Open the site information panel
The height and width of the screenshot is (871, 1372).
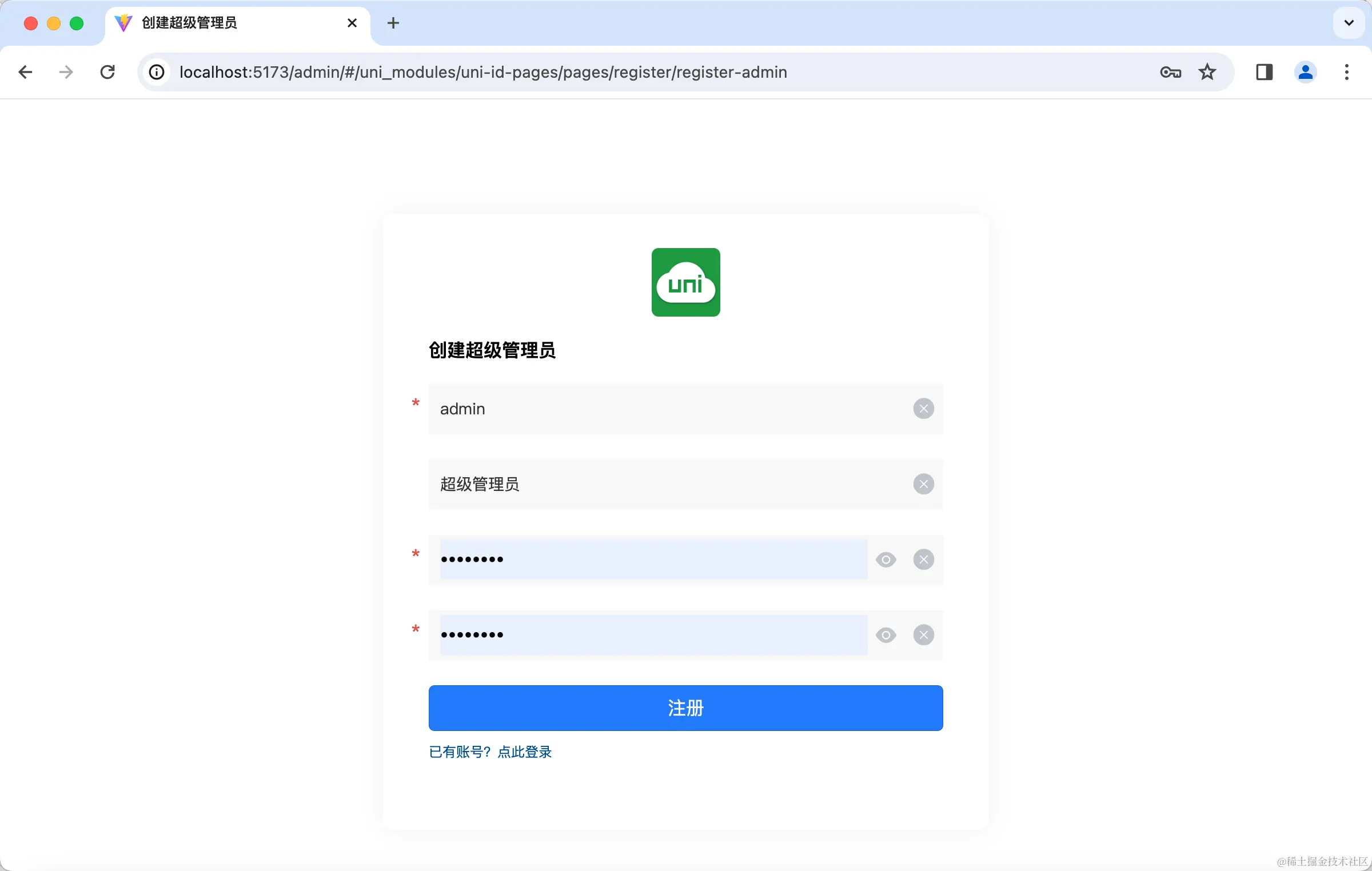coord(155,72)
